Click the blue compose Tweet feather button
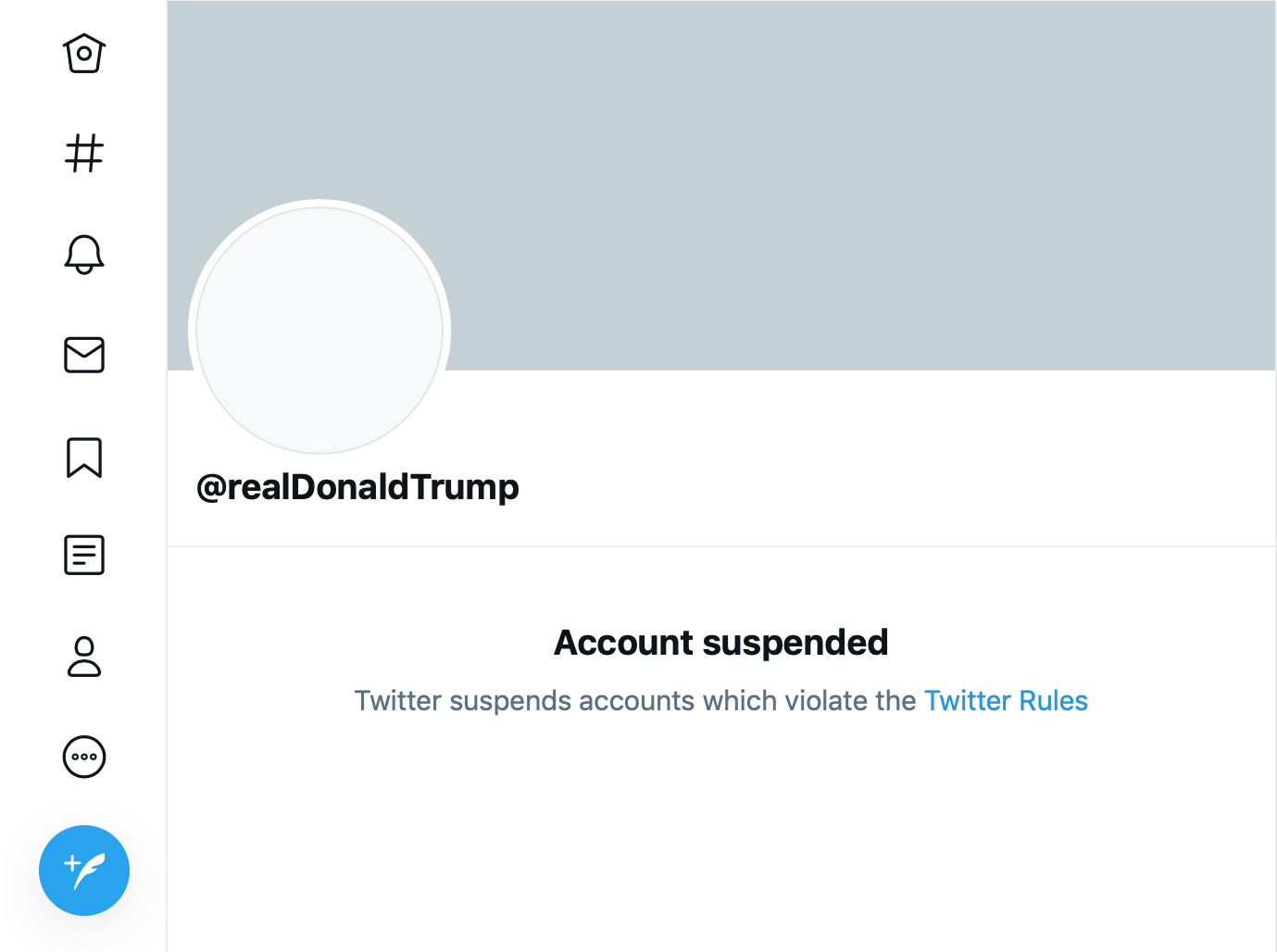The height and width of the screenshot is (952, 1277). pyautogui.click(x=84, y=871)
